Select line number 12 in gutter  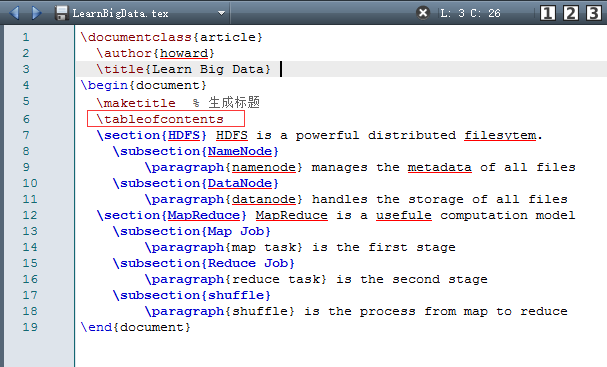click(x=30, y=215)
